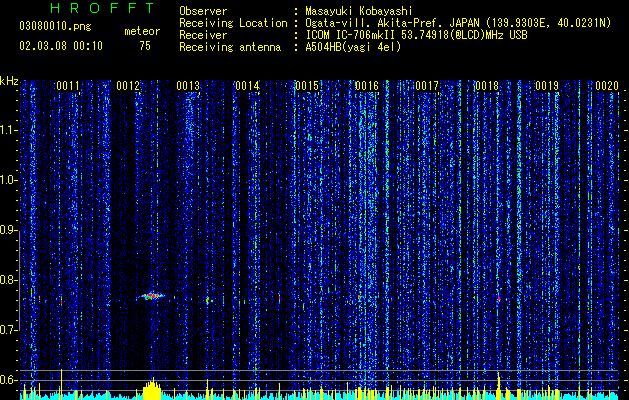Click the 0.8 kHz axis label
The image size is (629, 400).
click(8, 280)
